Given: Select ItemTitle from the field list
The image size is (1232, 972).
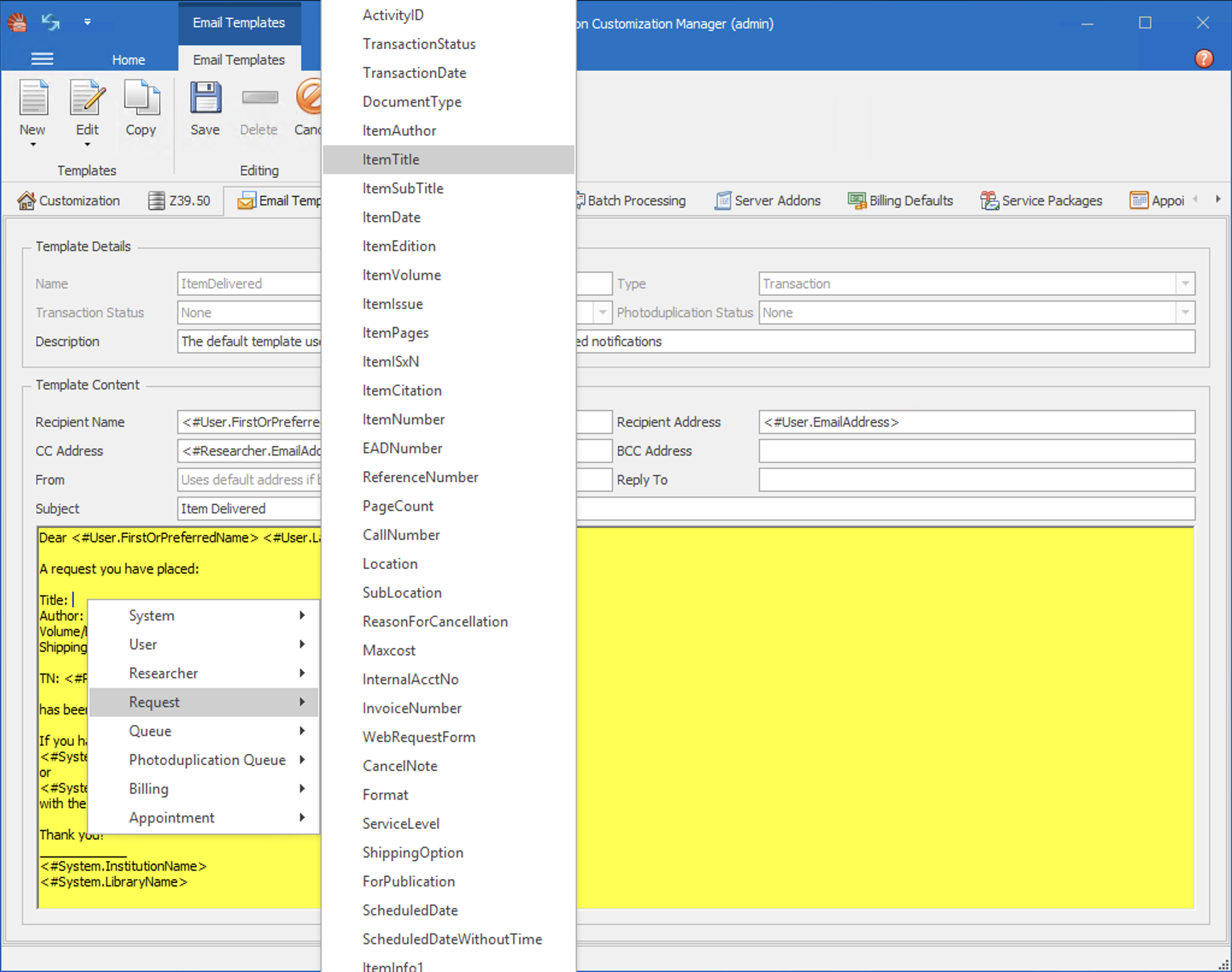Looking at the screenshot, I should click(391, 159).
